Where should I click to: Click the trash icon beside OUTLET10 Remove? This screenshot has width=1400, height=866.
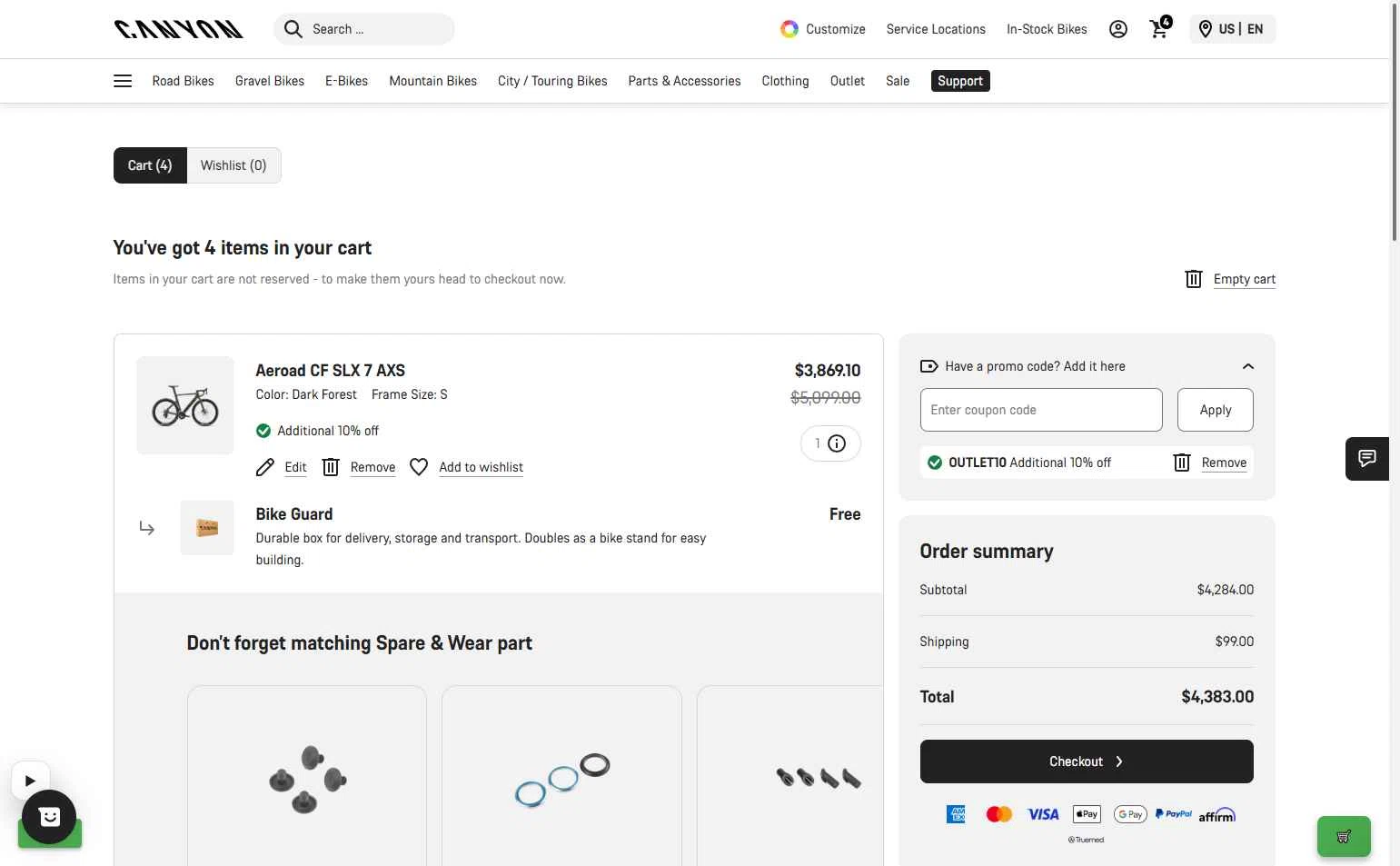tap(1182, 463)
